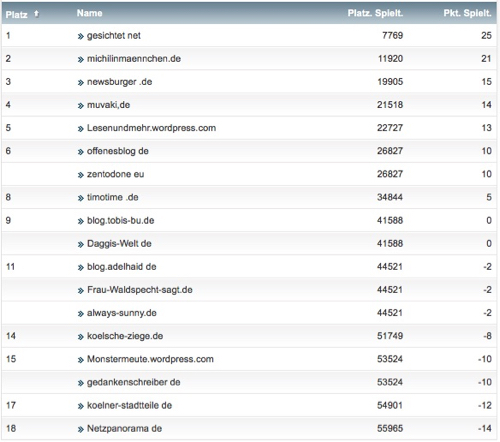
Task: Open the always-sunny.de link
Action: coord(122,313)
